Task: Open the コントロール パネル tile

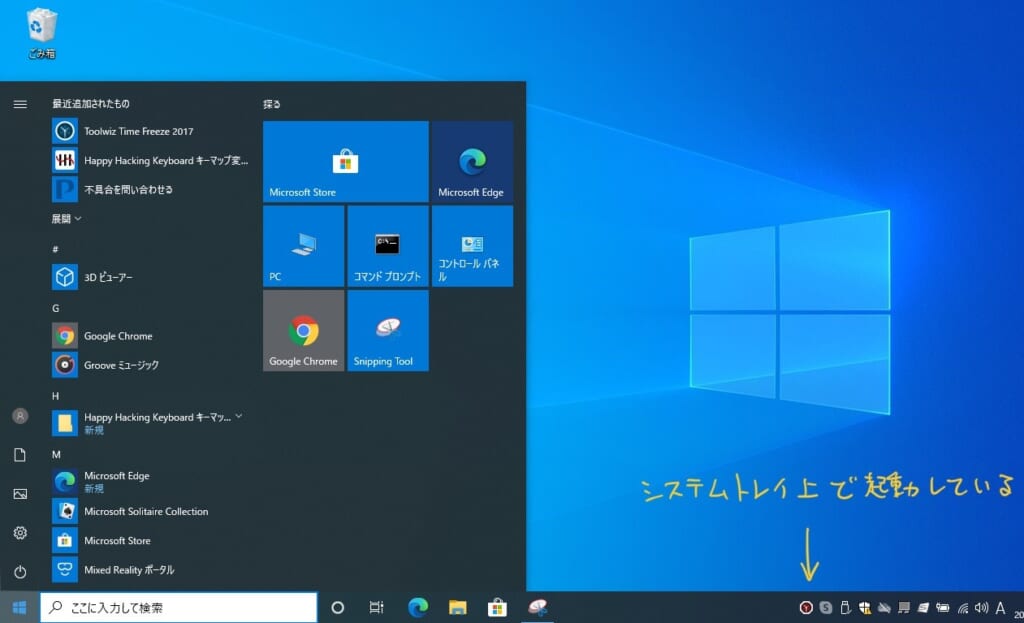Action: [x=472, y=246]
